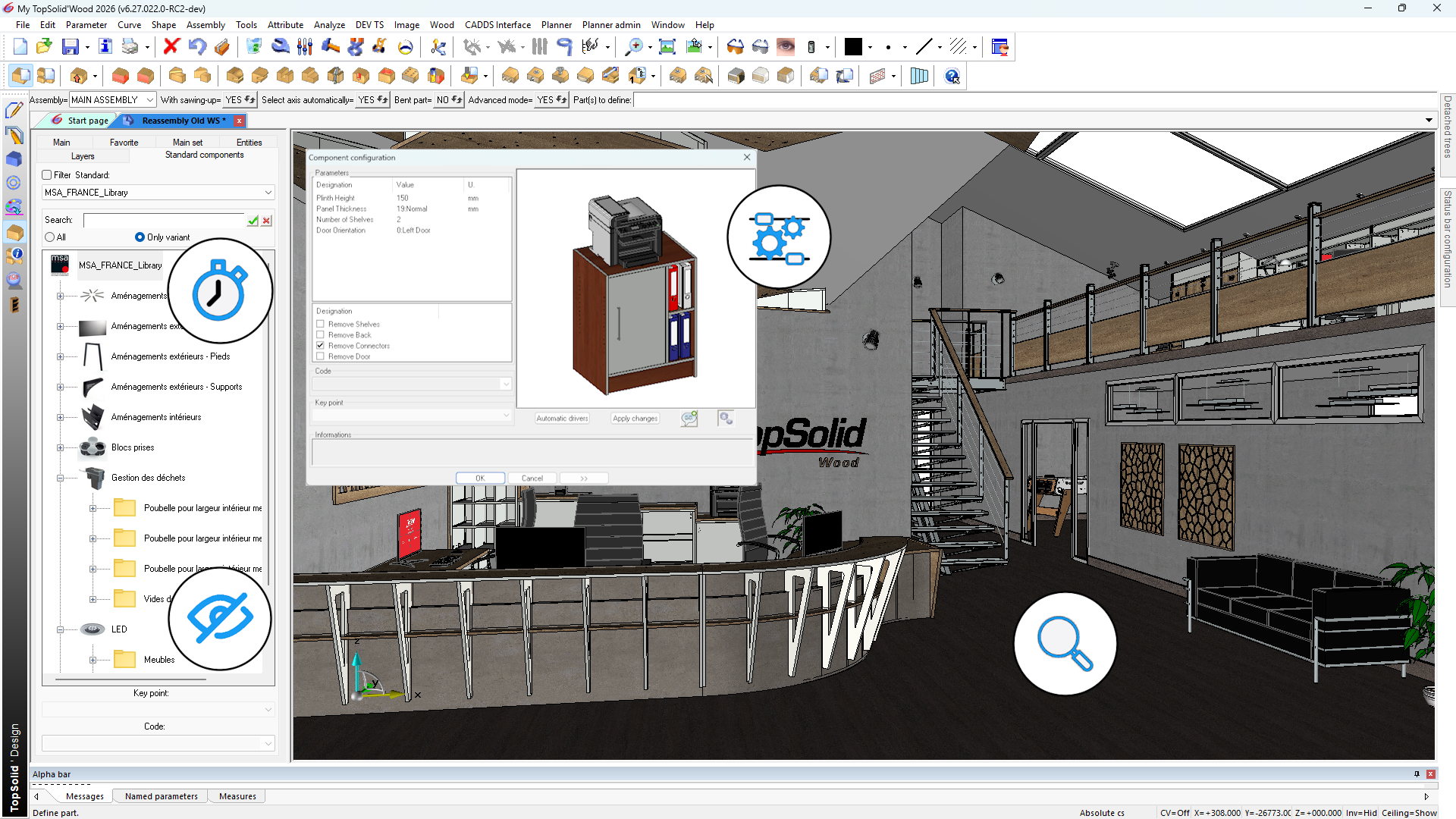Switch to the Start page tab

pyautogui.click(x=87, y=121)
